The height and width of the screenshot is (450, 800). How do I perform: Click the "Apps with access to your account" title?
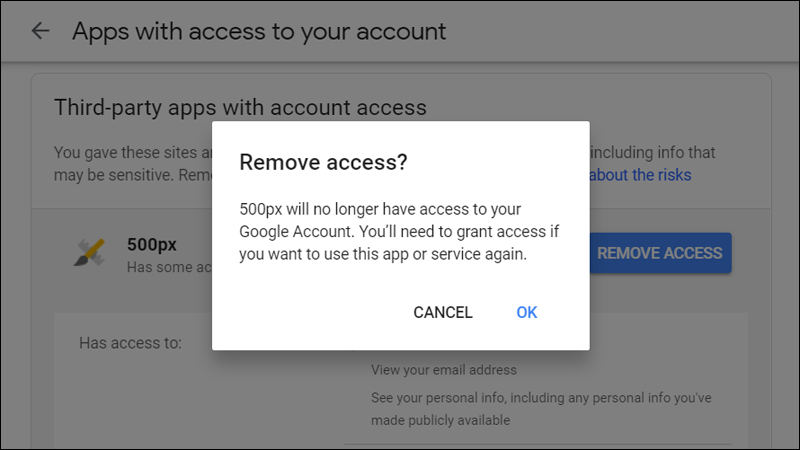(x=259, y=31)
